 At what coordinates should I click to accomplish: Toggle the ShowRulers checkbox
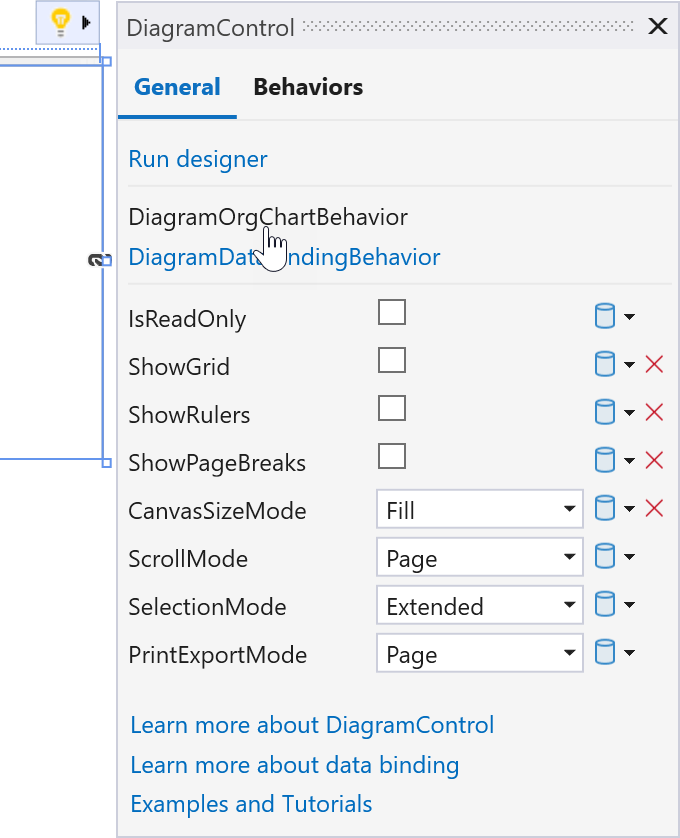tap(392, 408)
